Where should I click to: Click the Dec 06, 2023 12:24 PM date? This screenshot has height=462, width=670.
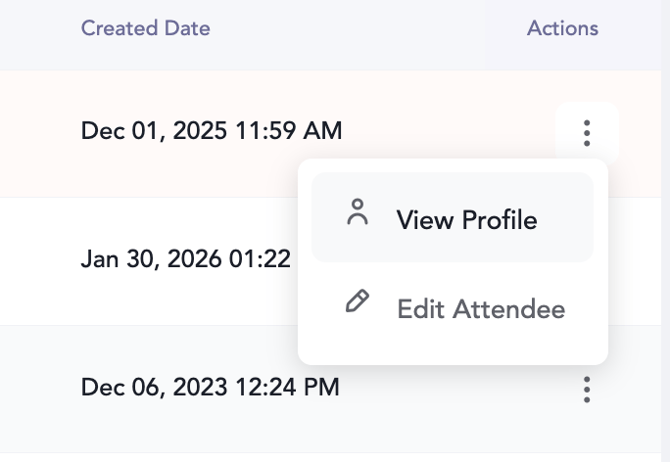coord(210,386)
